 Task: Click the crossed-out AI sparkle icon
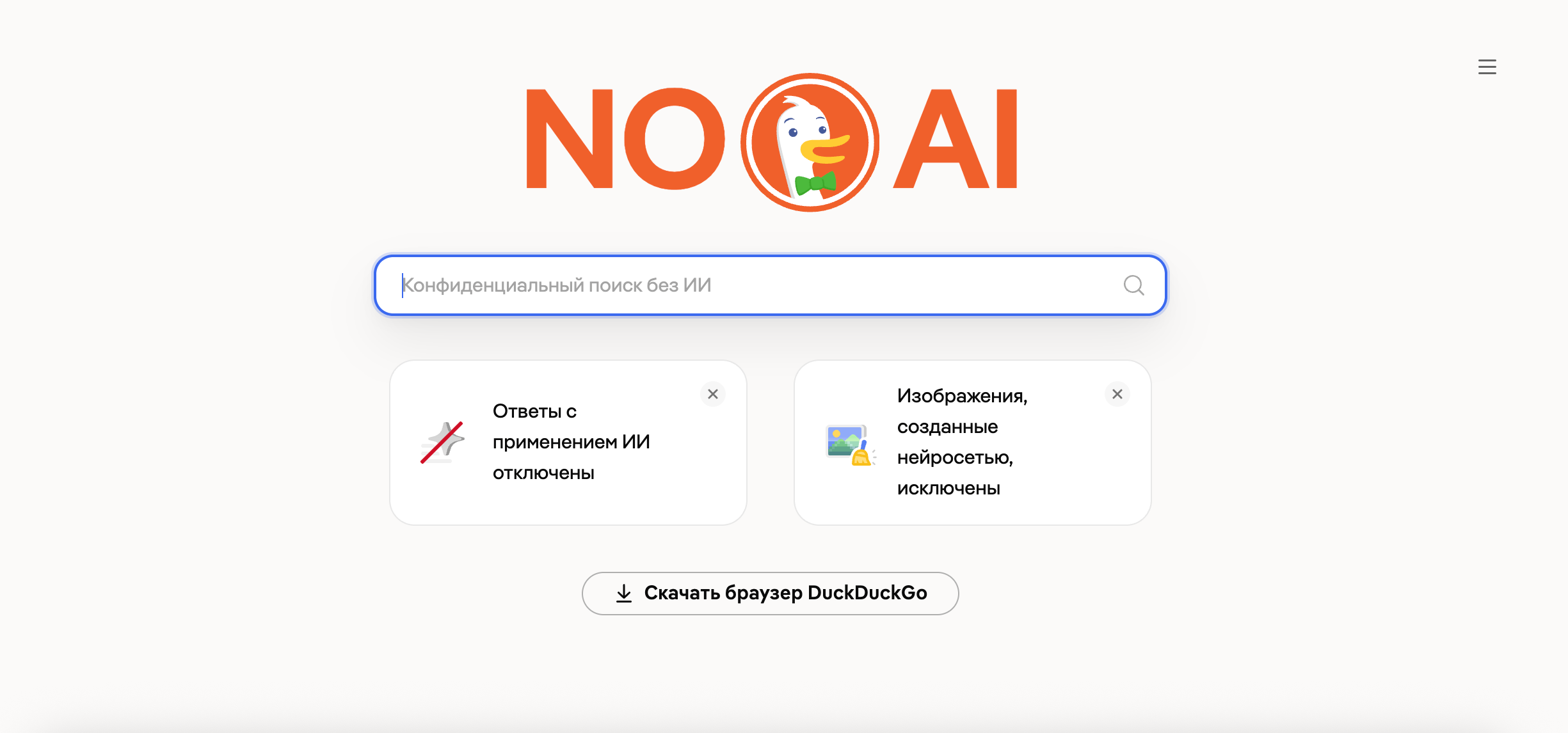(442, 442)
